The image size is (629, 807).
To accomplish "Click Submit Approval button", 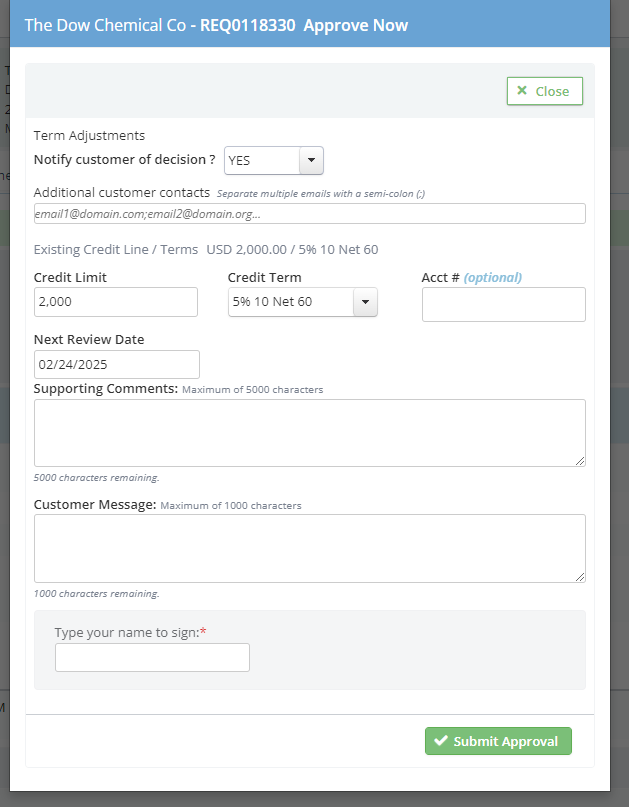I will (498, 741).
